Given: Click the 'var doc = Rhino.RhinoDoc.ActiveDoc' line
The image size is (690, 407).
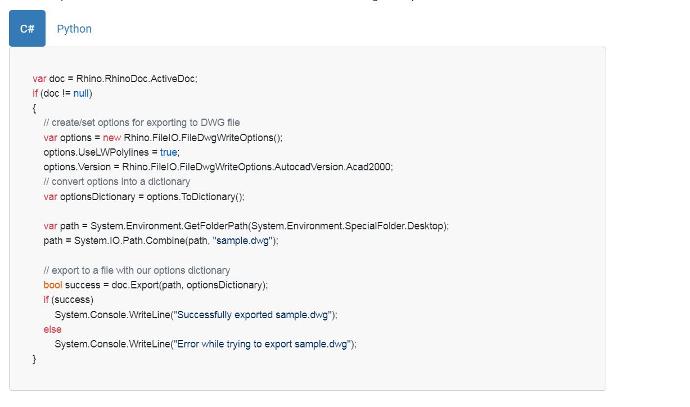Looking at the screenshot, I should click(115, 79).
